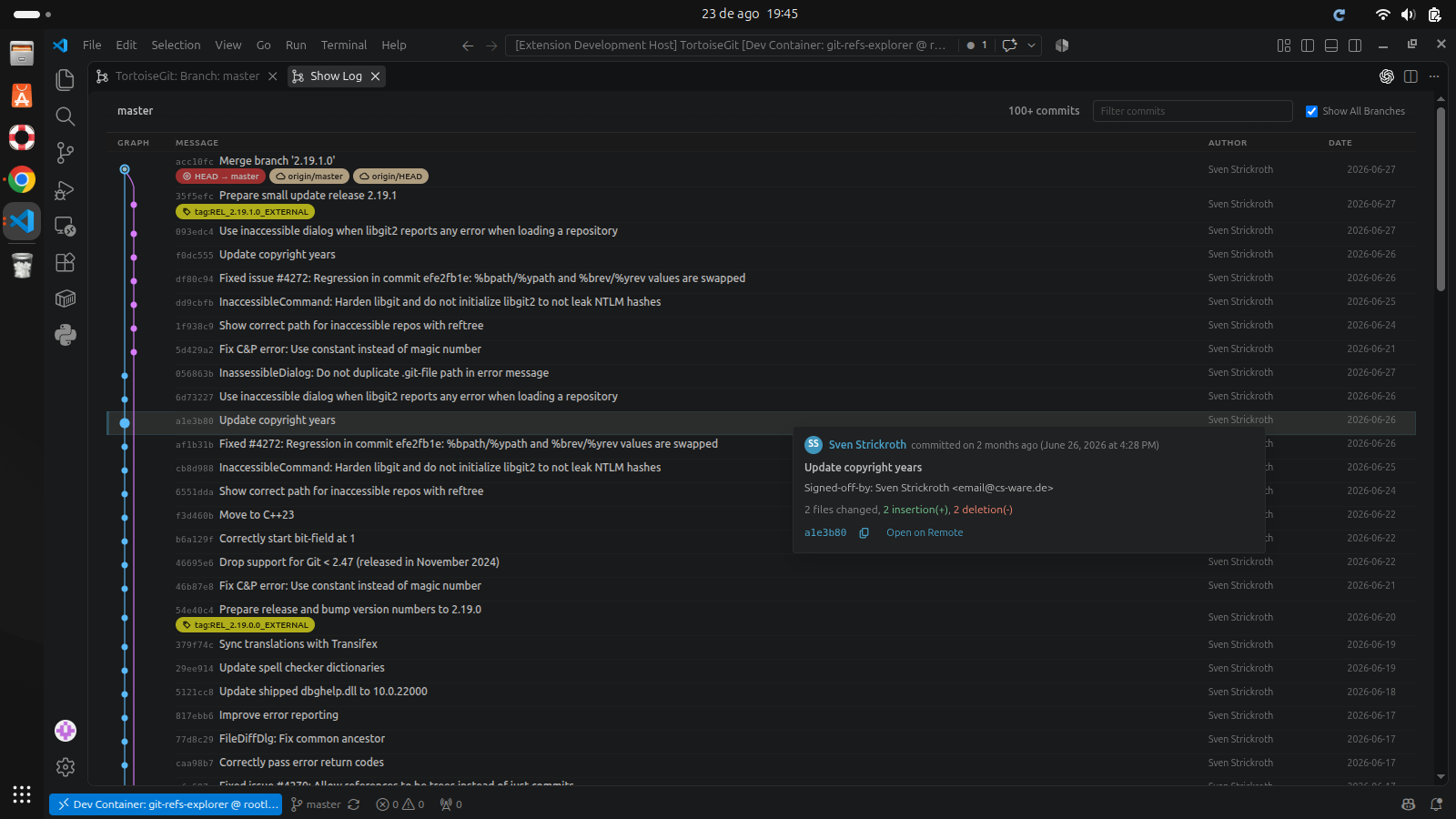Open the Run and Debug view

65,189
